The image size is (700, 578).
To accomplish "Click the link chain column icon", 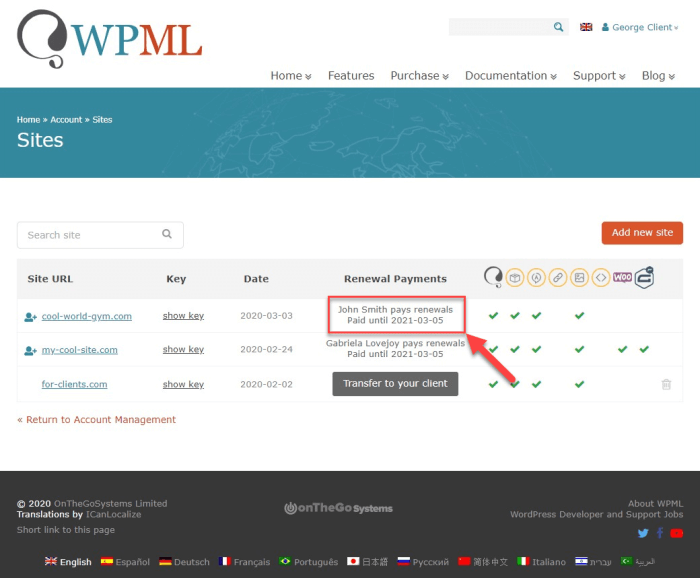I will pos(558,278).
